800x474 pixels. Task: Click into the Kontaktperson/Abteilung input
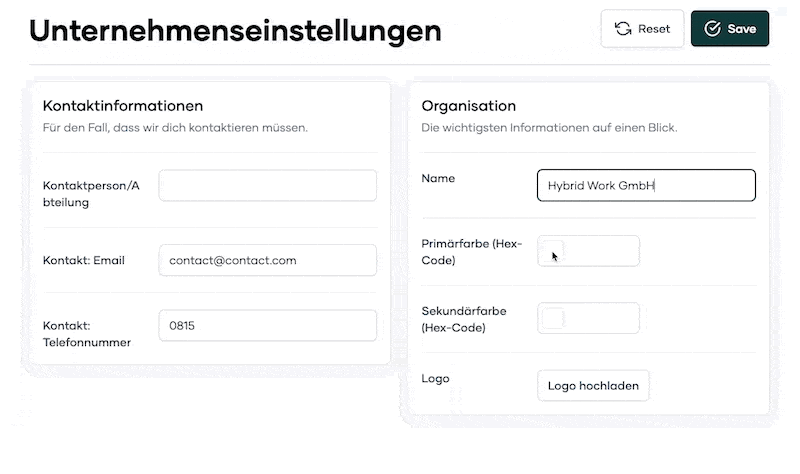[267, 185]
